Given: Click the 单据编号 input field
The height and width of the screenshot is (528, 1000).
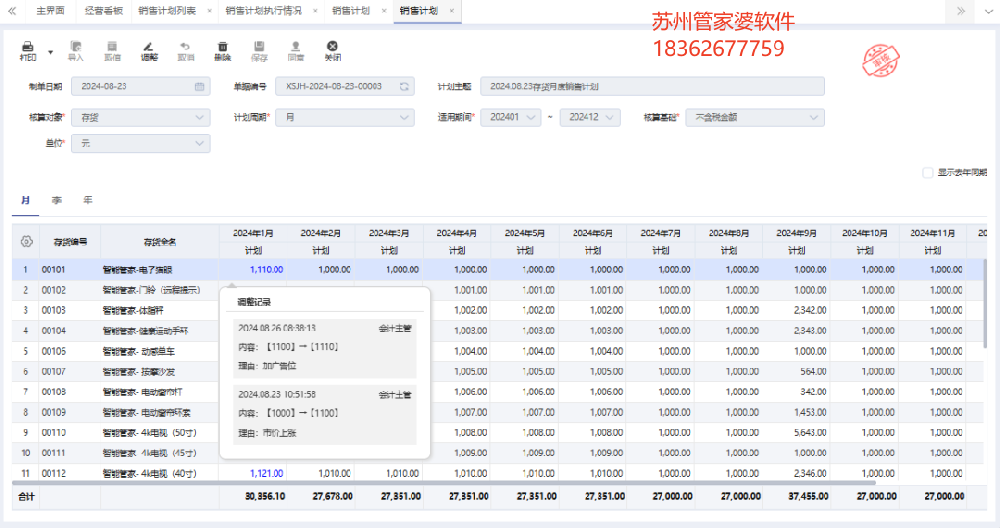Looking at the screenshot, I should coord(344,87).
